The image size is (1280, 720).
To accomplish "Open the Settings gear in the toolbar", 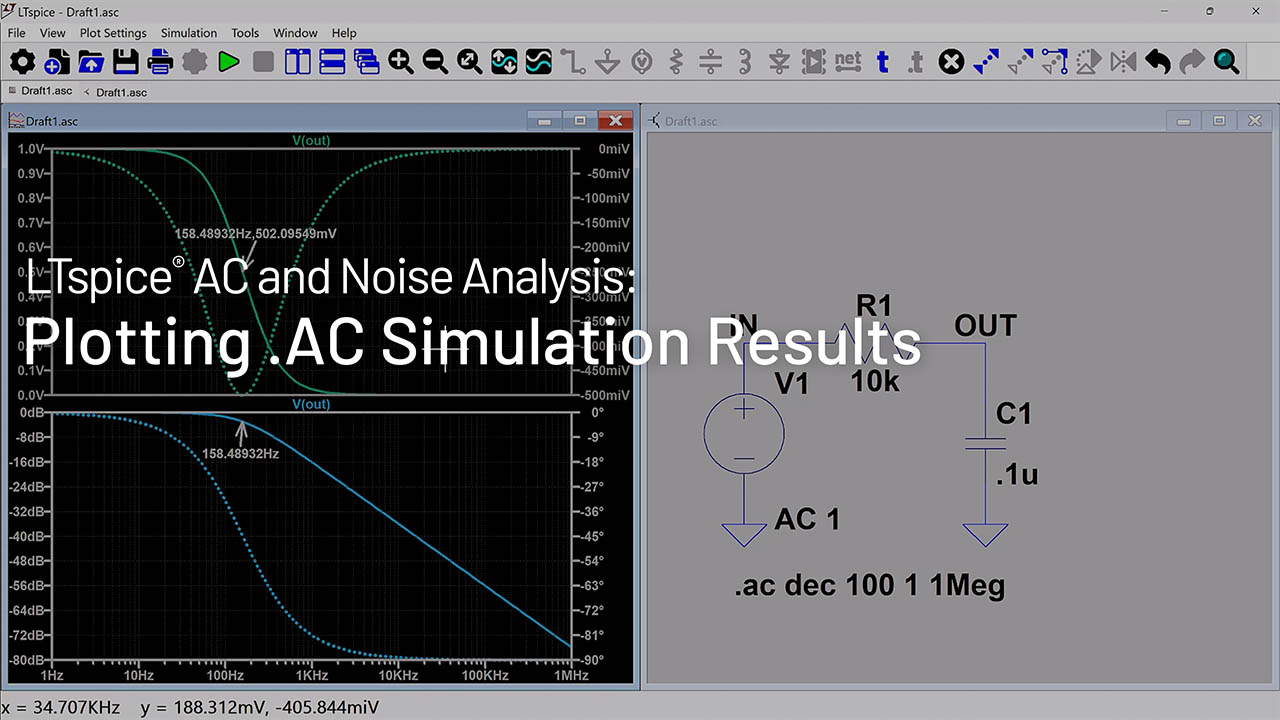I will 22,62.
